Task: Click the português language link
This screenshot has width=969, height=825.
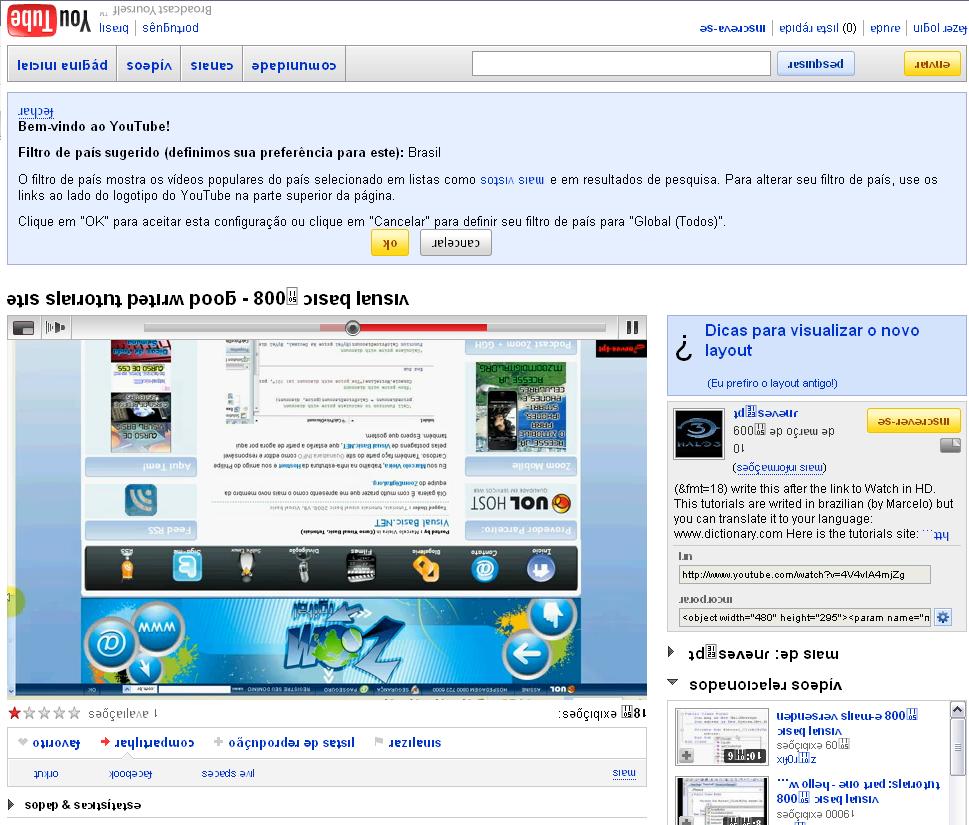Action: point(170,28)
